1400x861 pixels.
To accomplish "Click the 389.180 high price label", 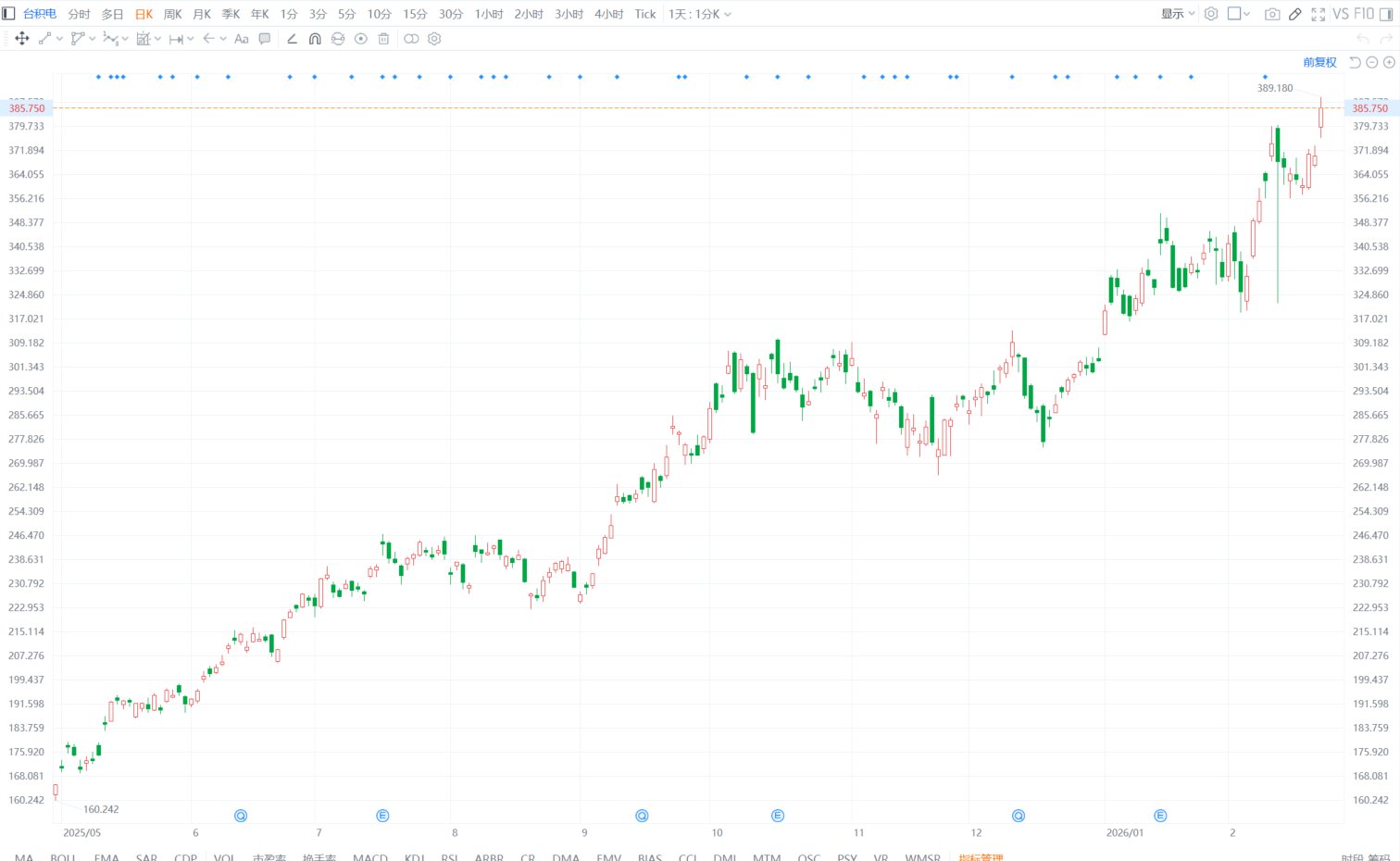I will (x=1275, y=88).
